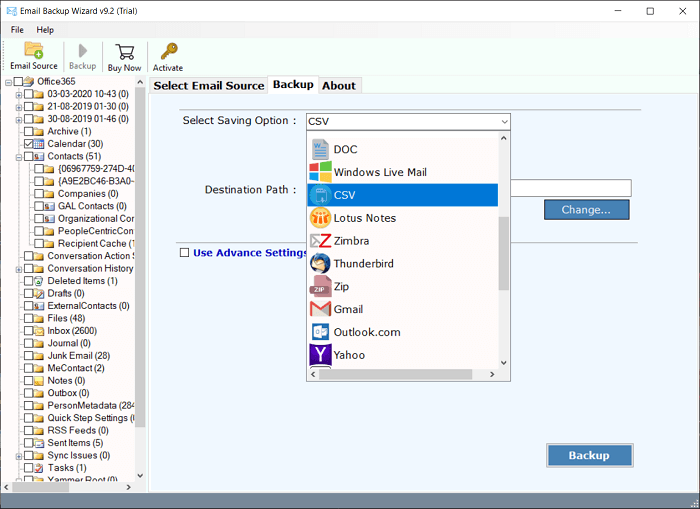Click inside the Destination Path field
700x509 pixels.
point(571,188)
